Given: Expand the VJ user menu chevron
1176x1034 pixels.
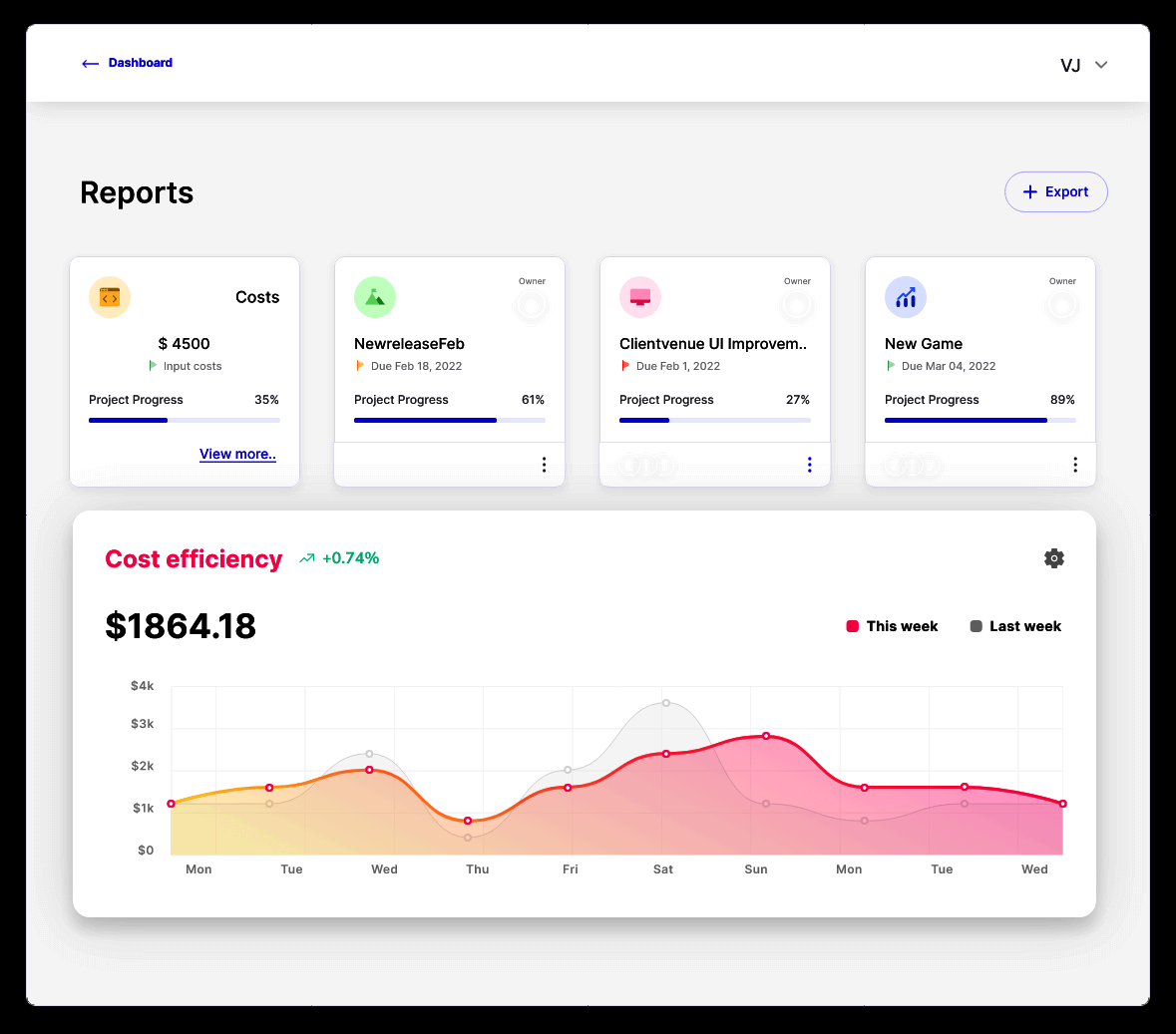Looking at the screenshot, I should pyautogui.click(x=1101, y=65).
